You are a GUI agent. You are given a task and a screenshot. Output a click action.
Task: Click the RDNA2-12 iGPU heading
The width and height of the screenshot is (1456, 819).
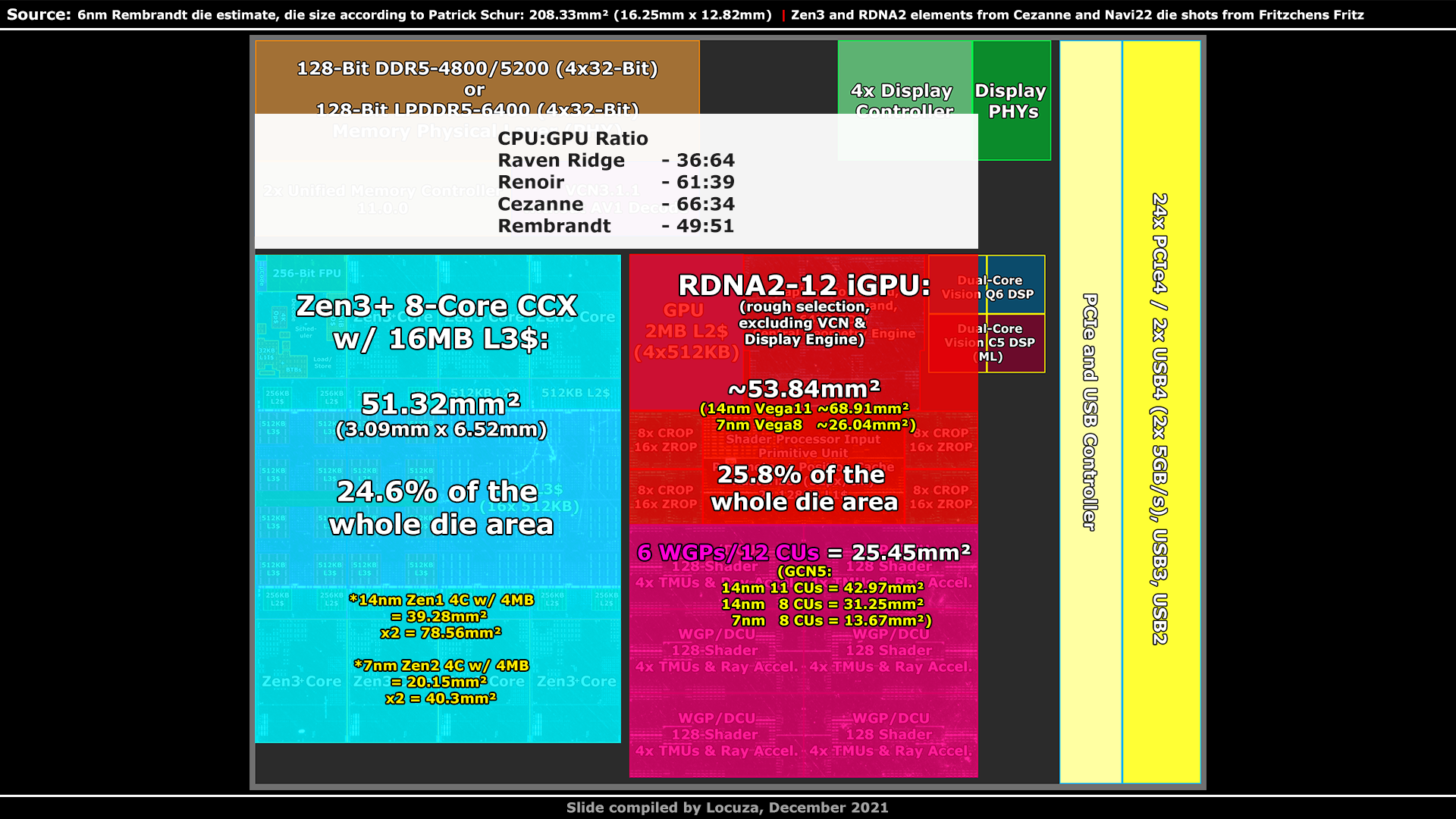click(804, 286)
